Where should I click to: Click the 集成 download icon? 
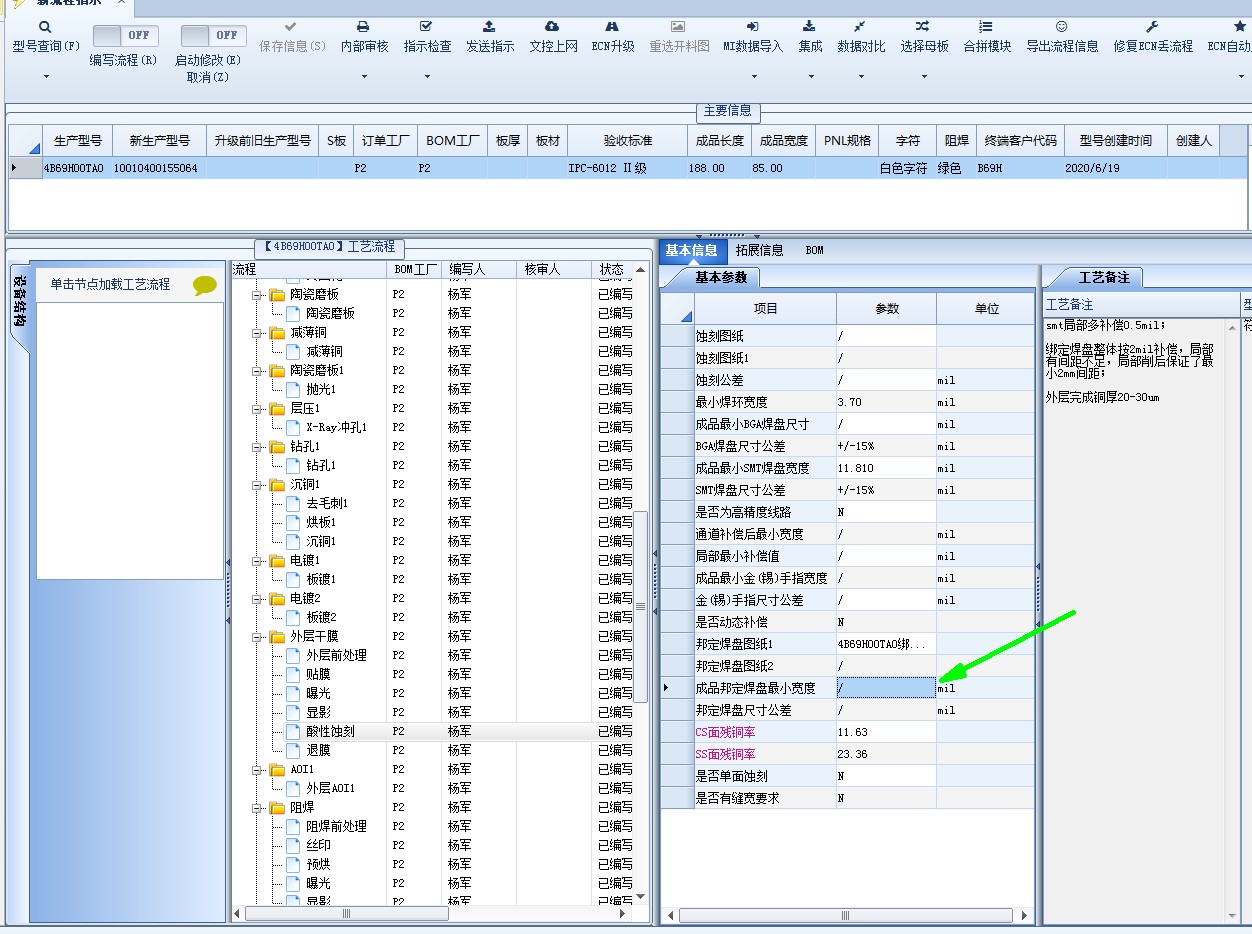click(x=810, y=27)
